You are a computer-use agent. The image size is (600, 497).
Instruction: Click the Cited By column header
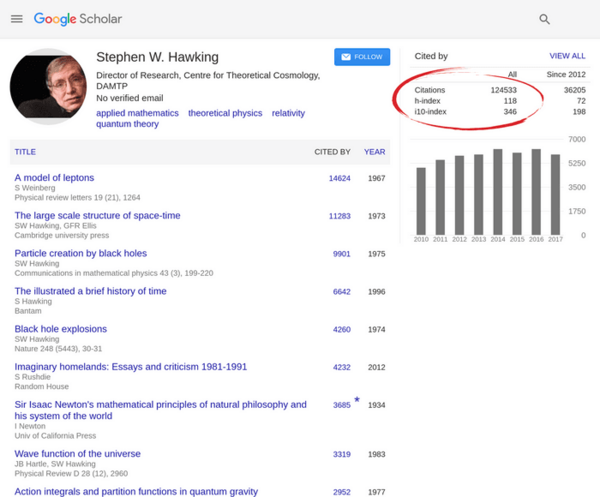(x=332, y=152)
